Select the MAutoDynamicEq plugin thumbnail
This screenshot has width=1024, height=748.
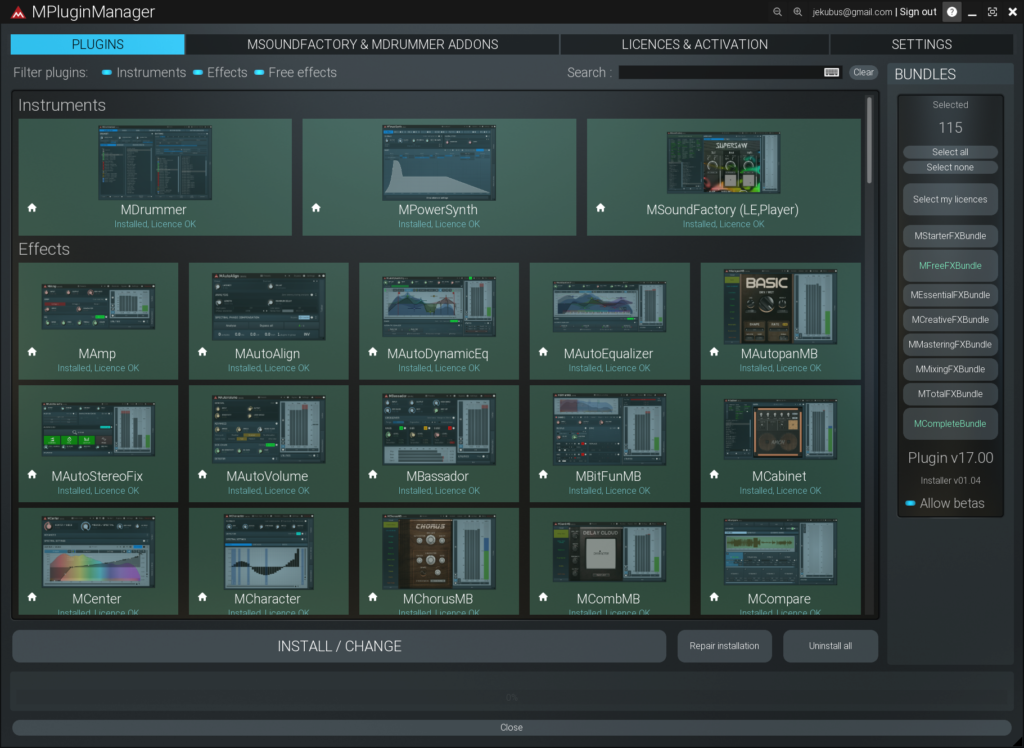439,310
